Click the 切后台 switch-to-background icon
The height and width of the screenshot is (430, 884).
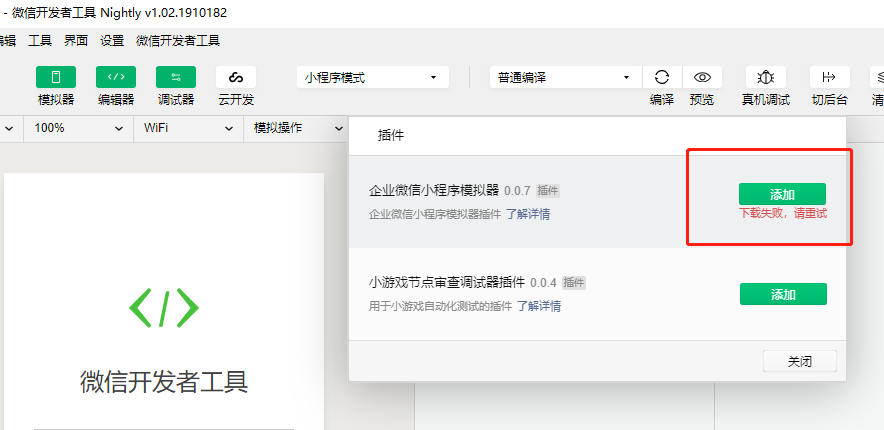point(829,77)
